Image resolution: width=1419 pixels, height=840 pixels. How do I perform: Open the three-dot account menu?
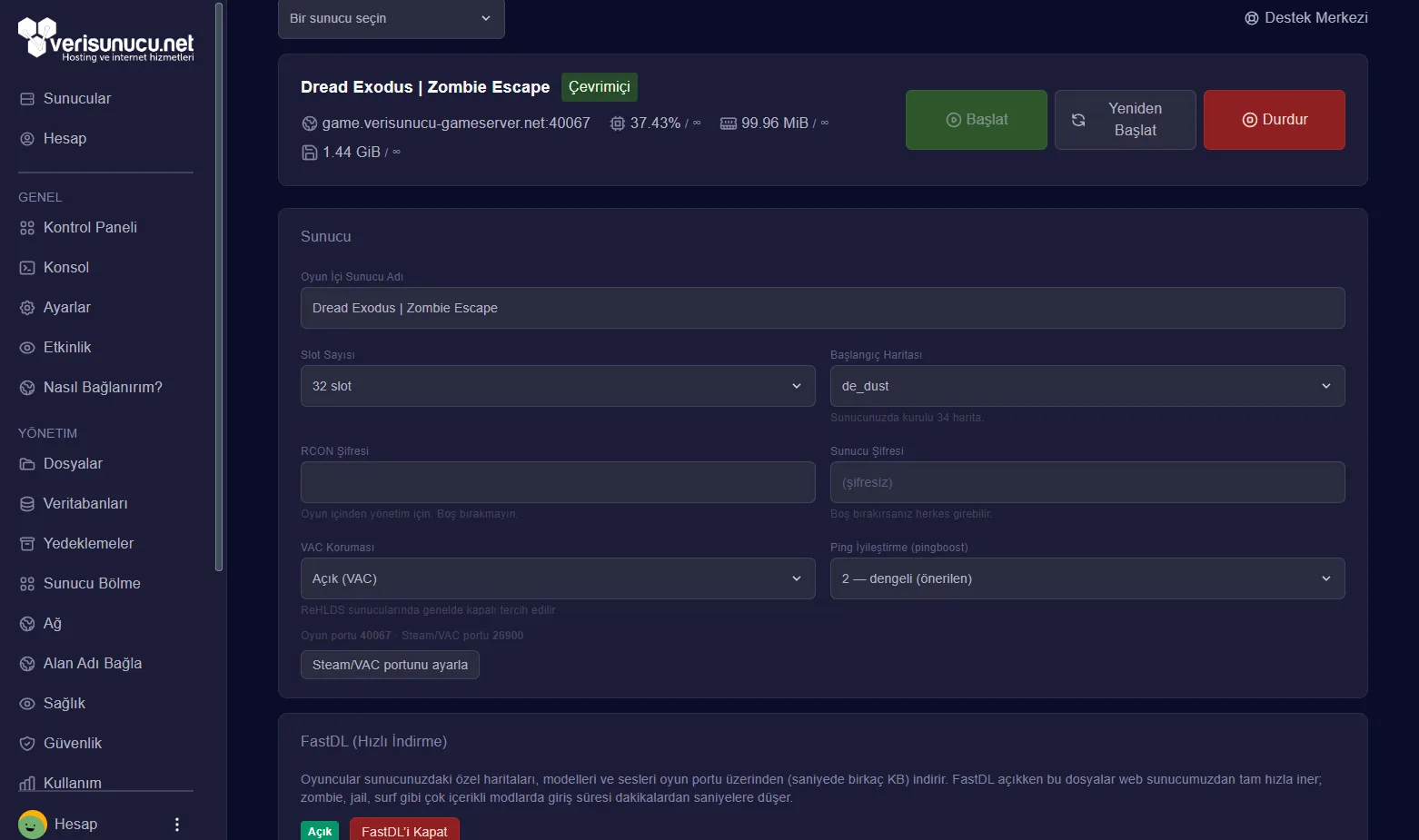click(177, 825)
